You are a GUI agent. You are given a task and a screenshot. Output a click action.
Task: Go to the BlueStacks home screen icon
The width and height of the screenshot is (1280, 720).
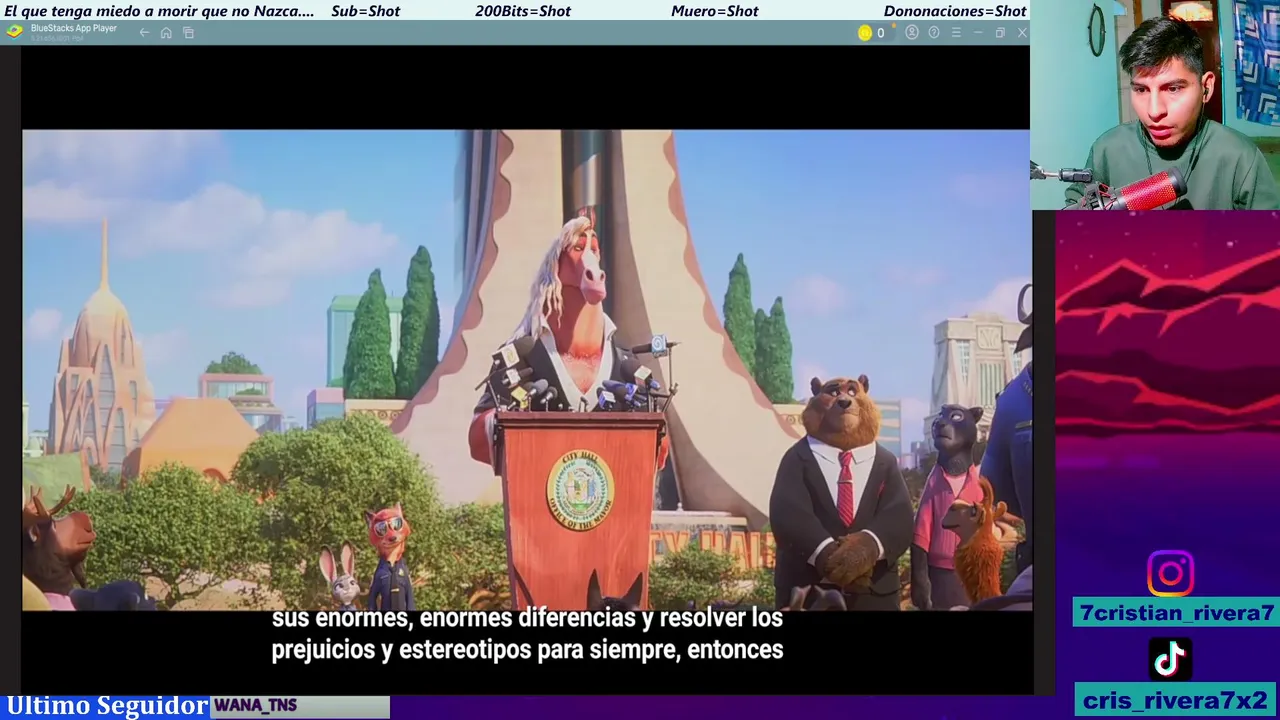point(166,33)
